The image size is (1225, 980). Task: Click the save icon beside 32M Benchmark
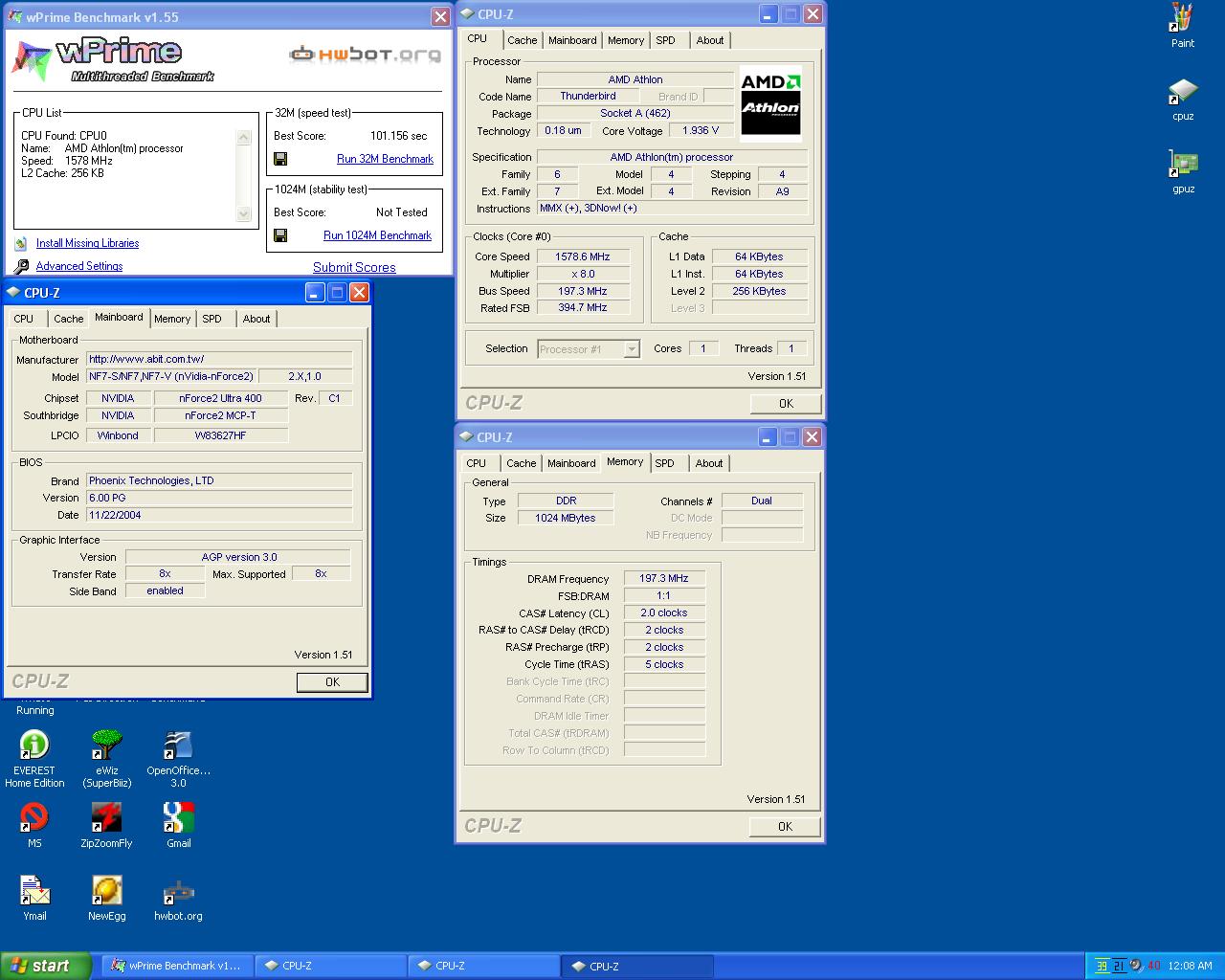tap(280, 159)
